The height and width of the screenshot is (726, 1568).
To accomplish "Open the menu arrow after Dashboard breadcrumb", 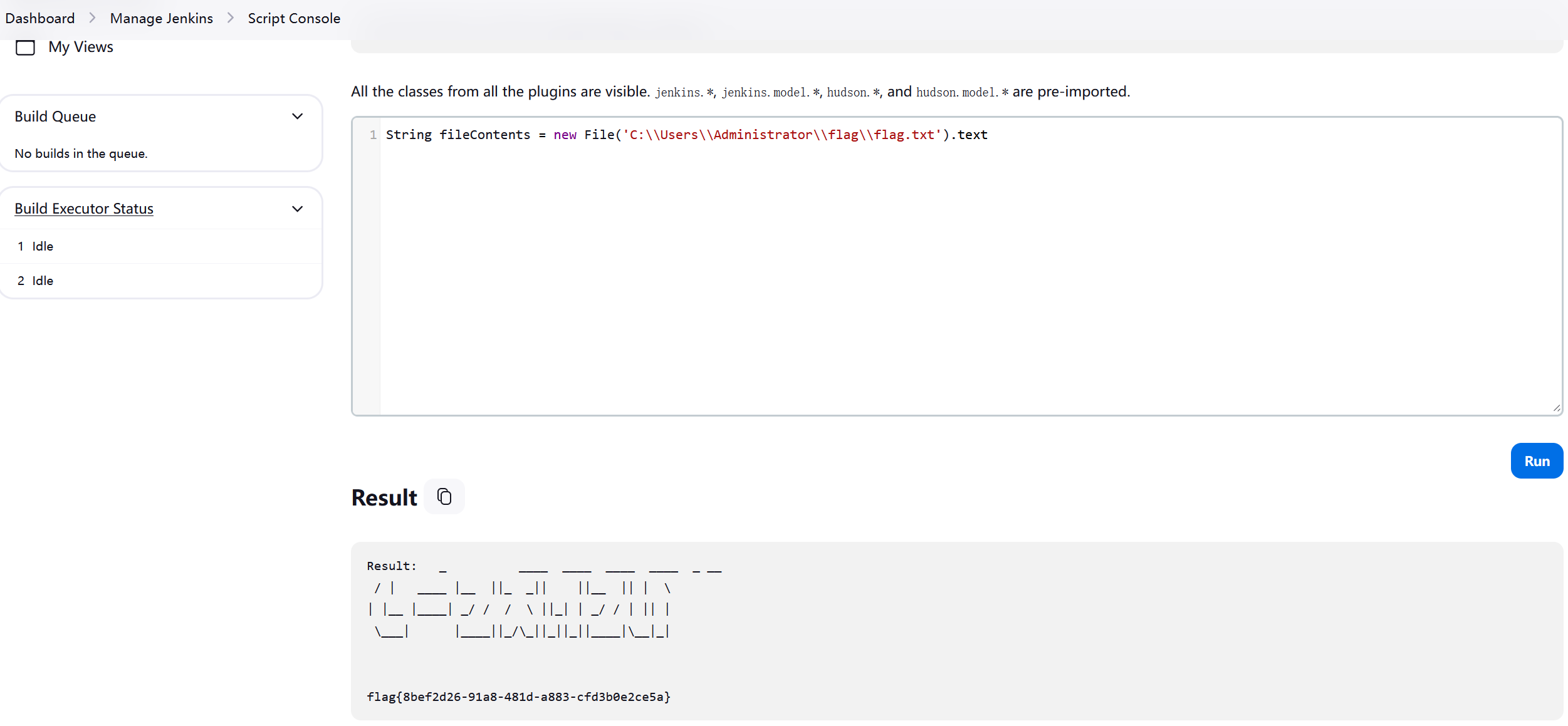I will pos(92,18).
